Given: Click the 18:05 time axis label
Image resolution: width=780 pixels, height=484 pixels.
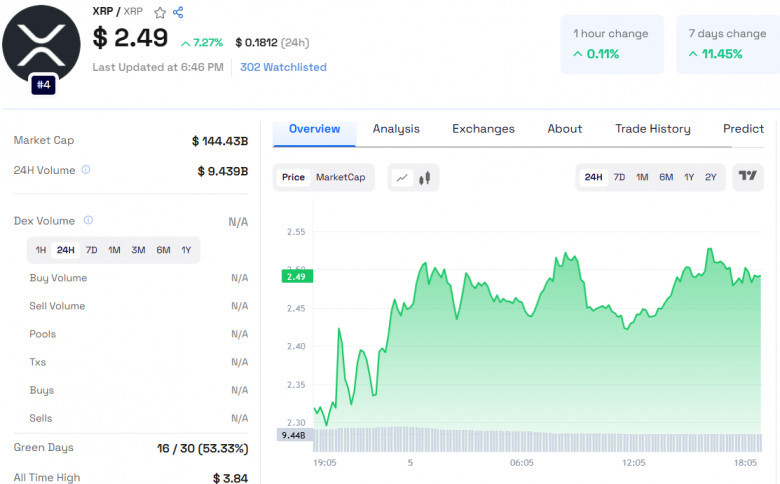Looking at the screenshot, I should click(x=745, y=463).
